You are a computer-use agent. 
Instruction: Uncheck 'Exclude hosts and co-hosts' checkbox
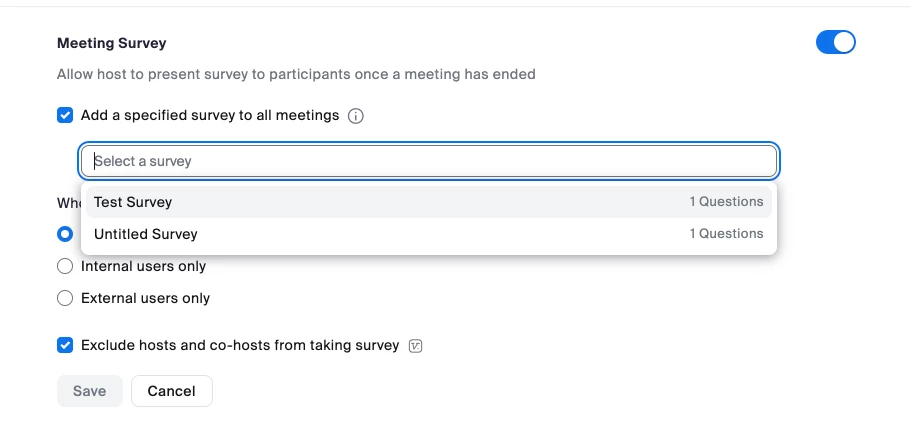click(65, 345)
